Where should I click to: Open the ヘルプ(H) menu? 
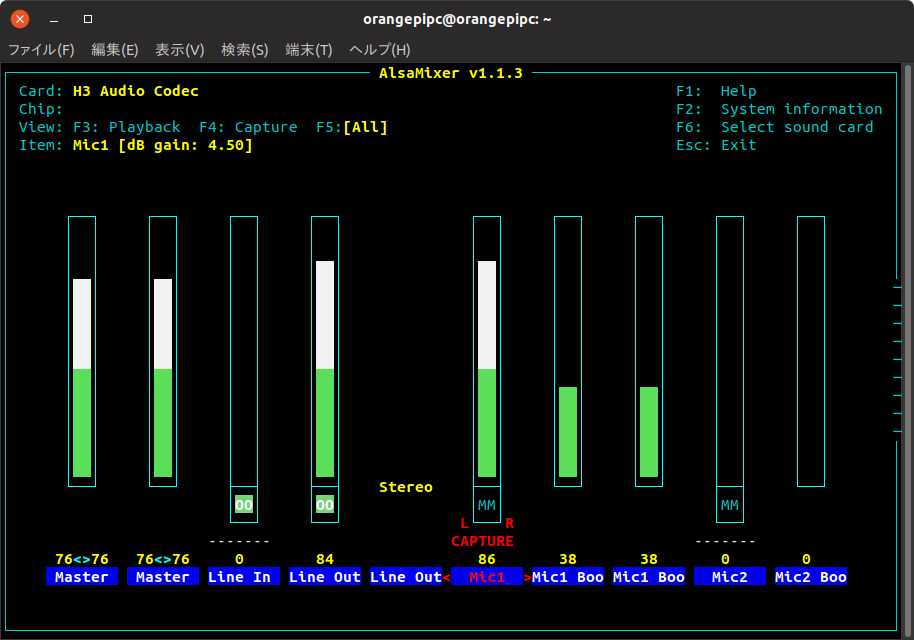pos(379,49)
